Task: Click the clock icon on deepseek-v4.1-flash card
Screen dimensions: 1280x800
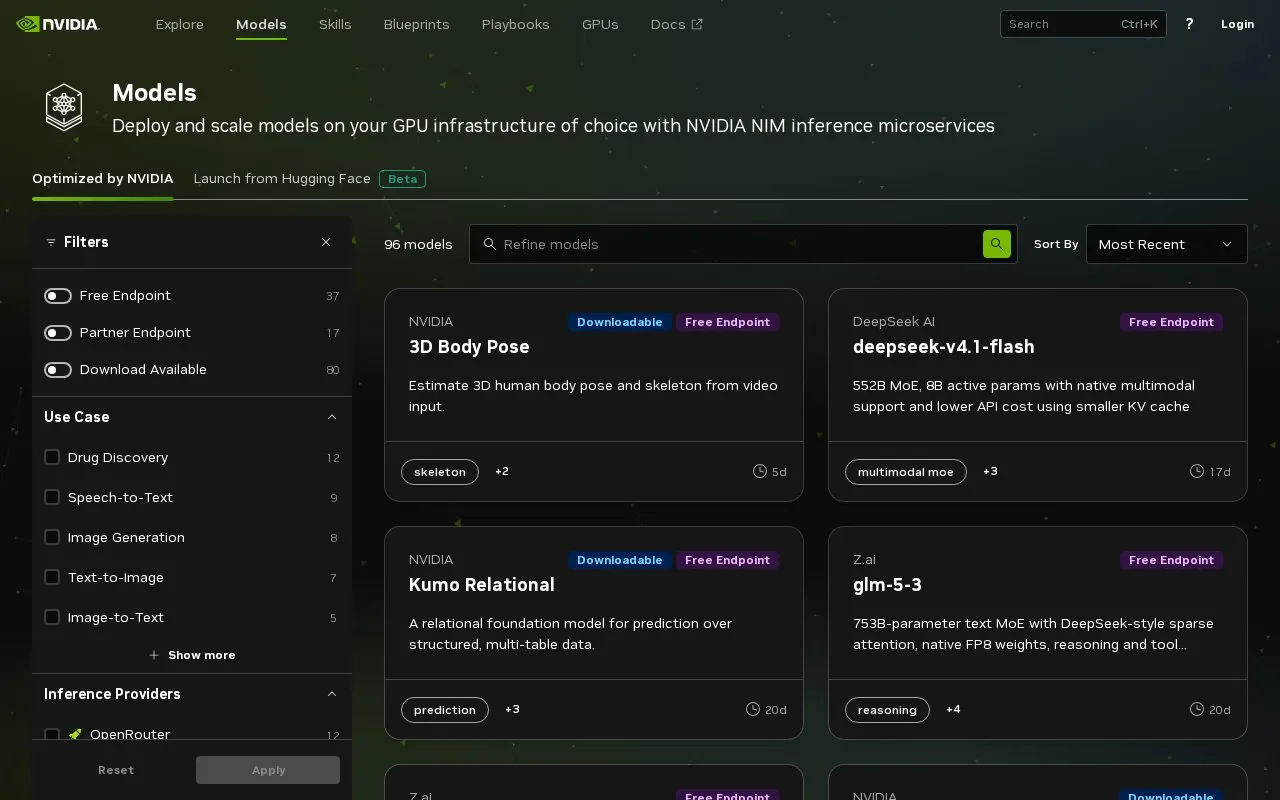Action: pyautogui.click(x=1197, y=471)
